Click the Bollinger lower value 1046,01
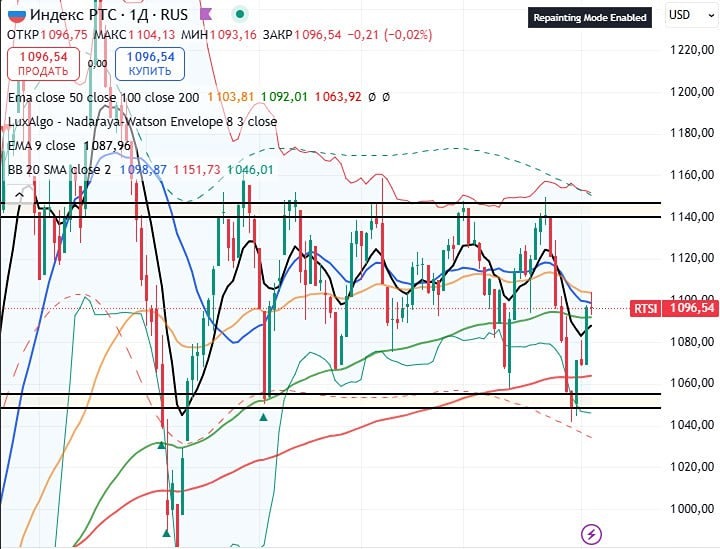720x549 pixels. (250, 170)
